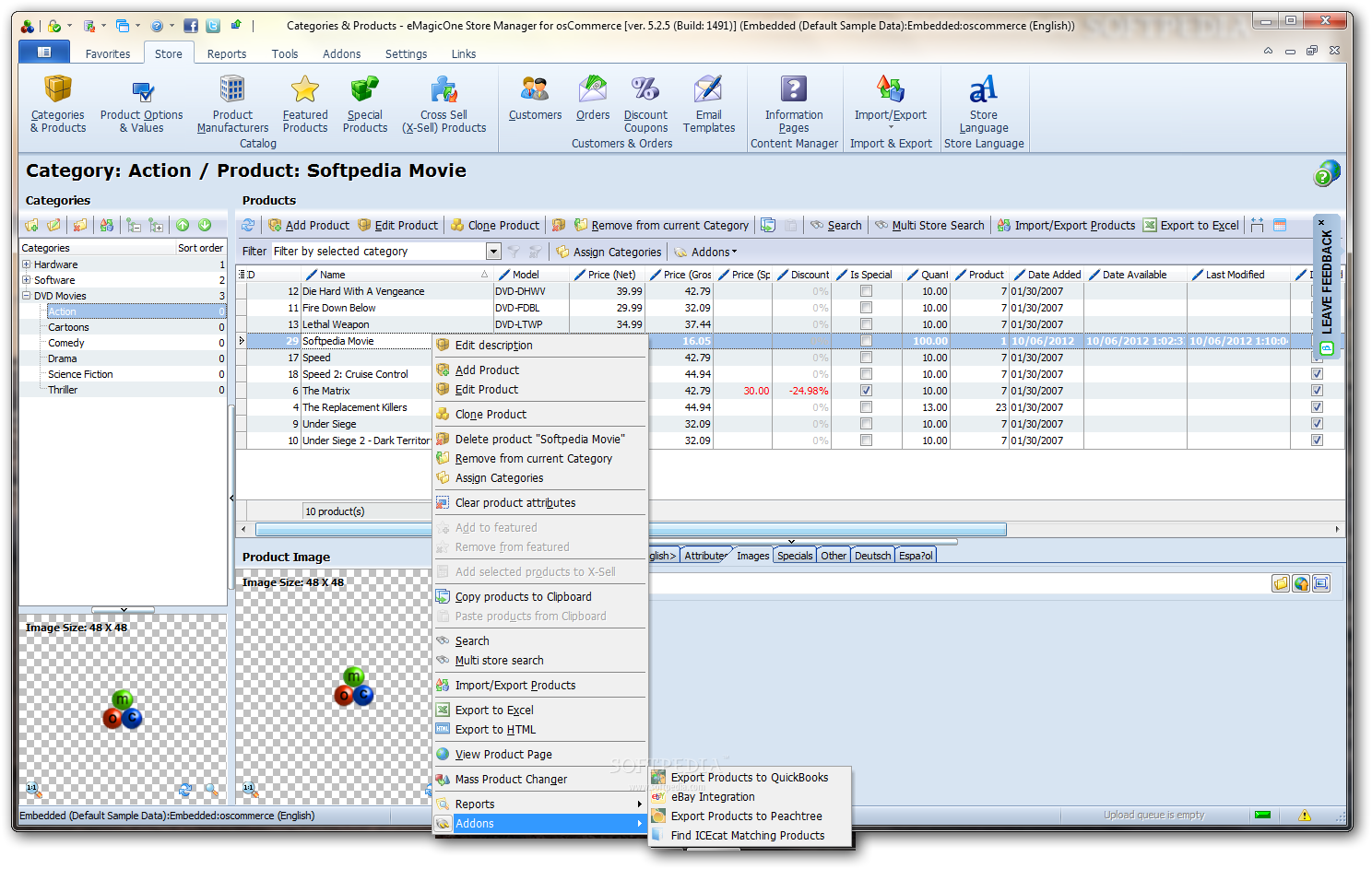The height and width of the screenshot is (869, 1372).
Task: Toggle Is Special for Fire Down Below
Action: (x=866, y=308)
